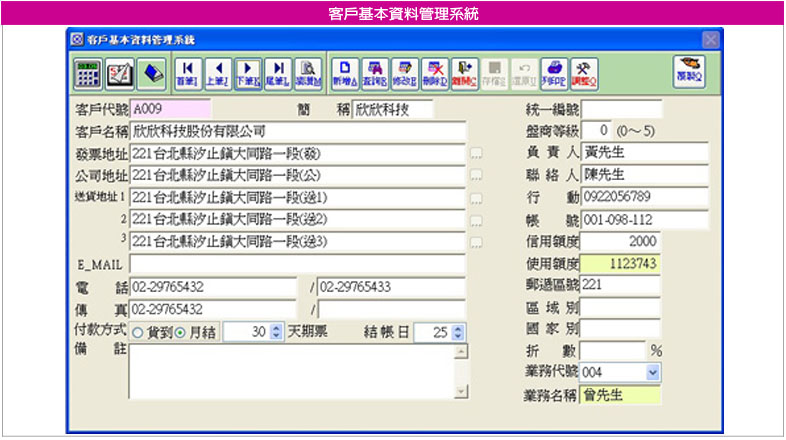Go to previous record (上筆)

(x=217, y=73)
